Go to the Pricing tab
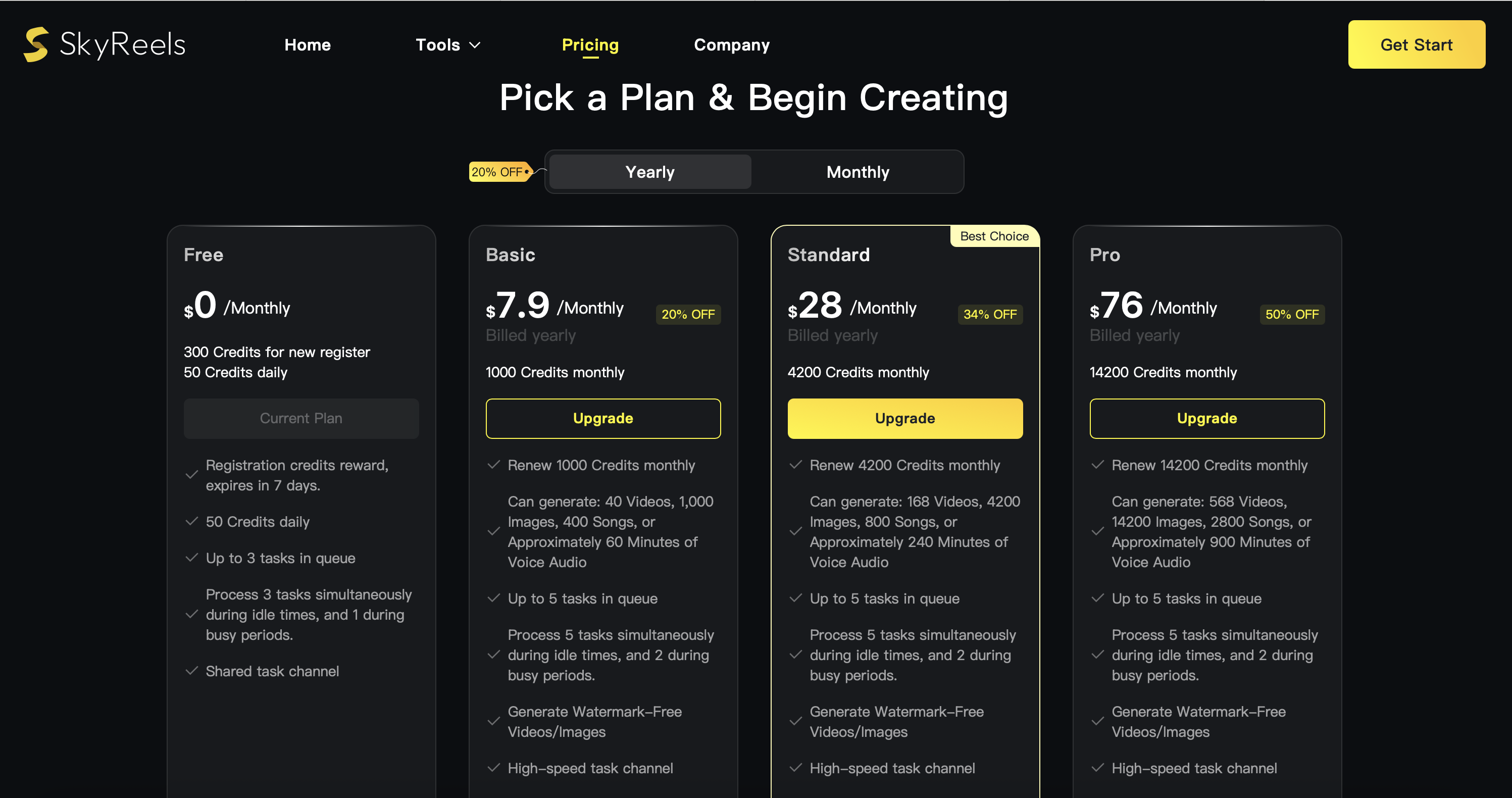Viewport: 1512px width, 798px height. pos(590,45)
